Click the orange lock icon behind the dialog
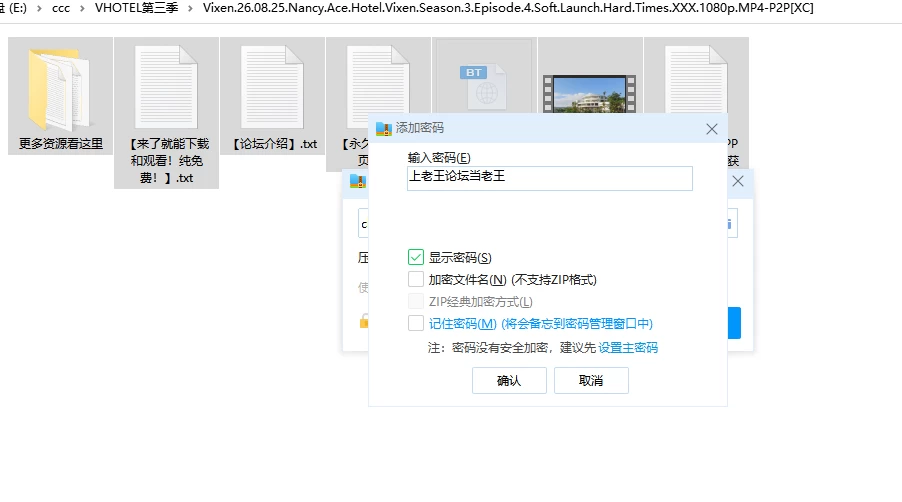This screenshot has width=902, height=502. point(364,321)
